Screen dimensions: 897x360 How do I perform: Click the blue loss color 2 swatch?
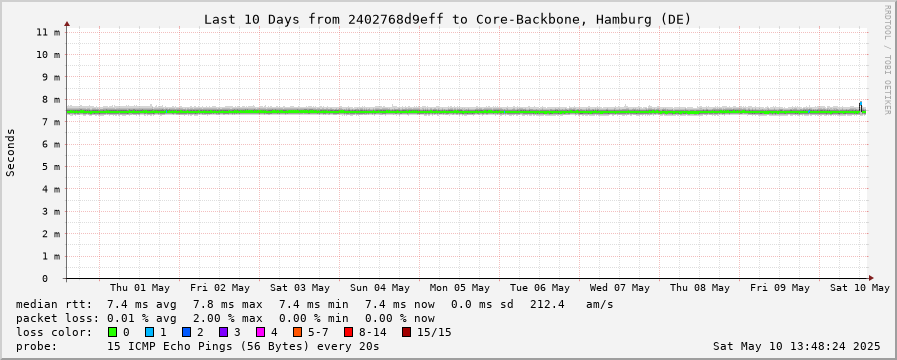point(185,332)
